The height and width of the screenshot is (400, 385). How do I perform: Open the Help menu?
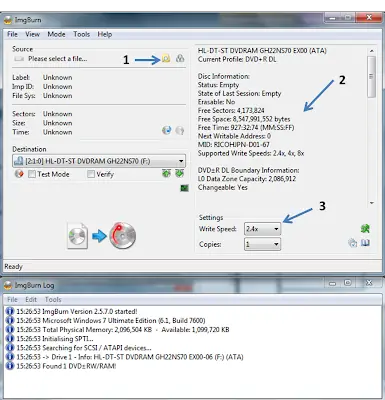105,34
